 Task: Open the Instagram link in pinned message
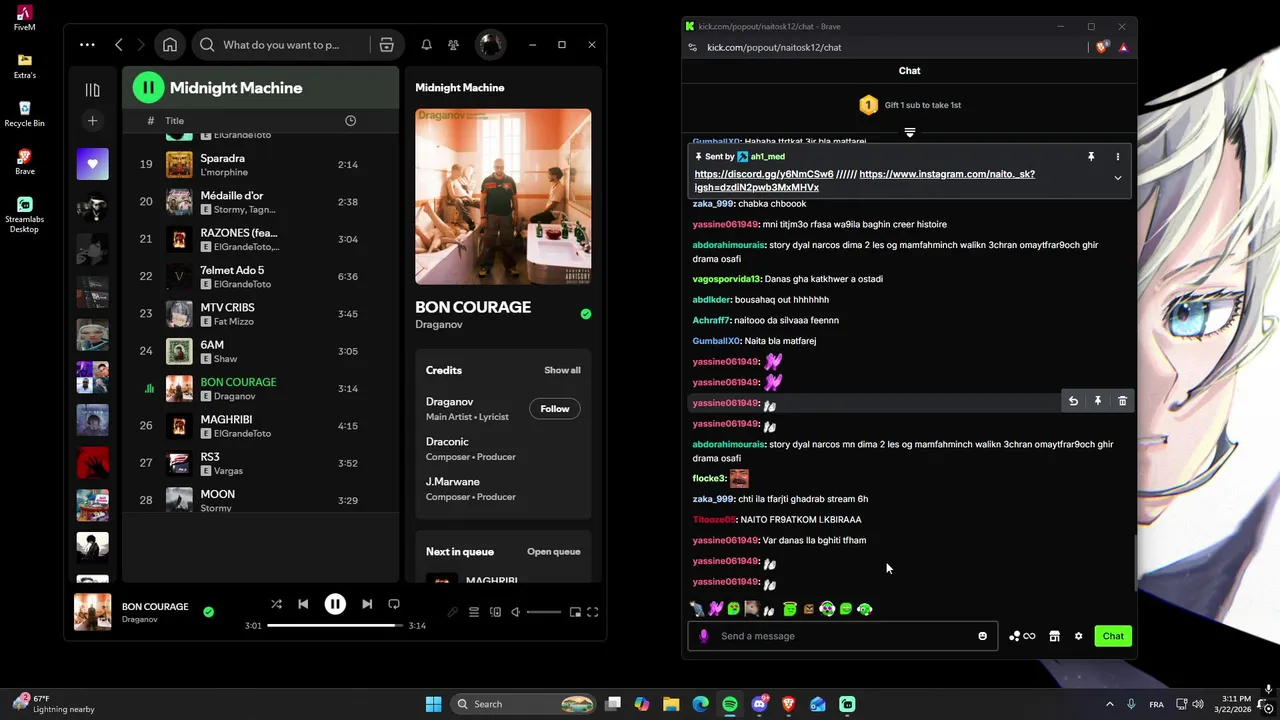point(865,181)
